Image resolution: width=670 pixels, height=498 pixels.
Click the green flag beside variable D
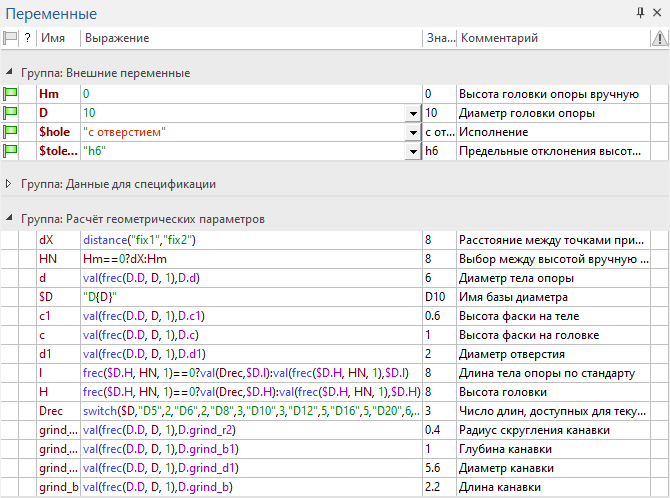click(11, 113)
